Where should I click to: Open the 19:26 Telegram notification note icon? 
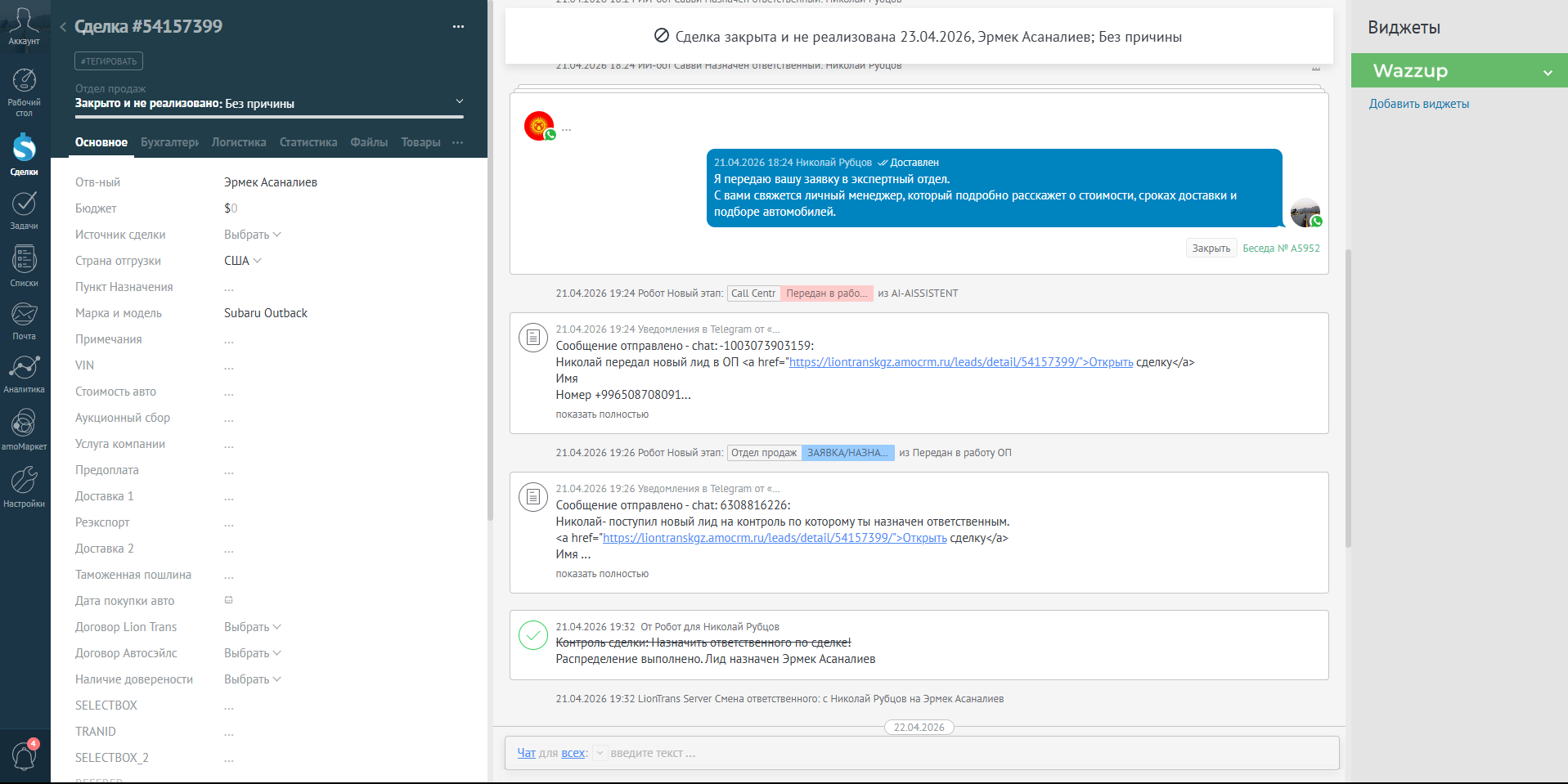coord(533,496)
